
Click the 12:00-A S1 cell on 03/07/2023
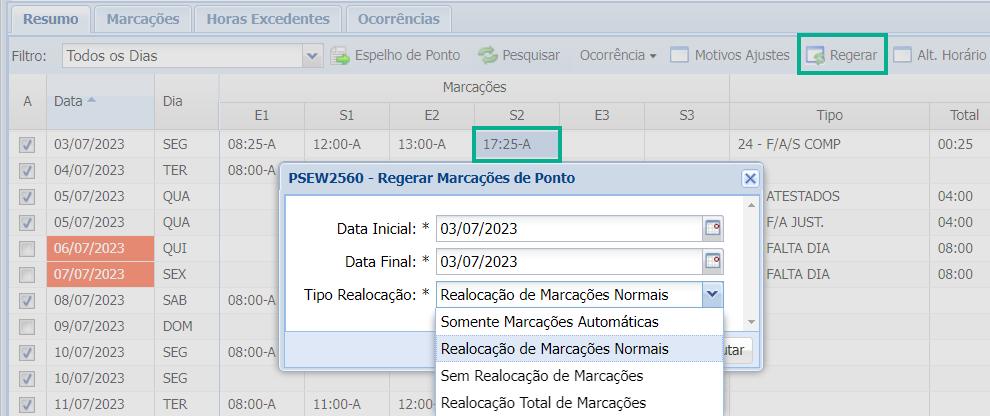tap(347, 145)
